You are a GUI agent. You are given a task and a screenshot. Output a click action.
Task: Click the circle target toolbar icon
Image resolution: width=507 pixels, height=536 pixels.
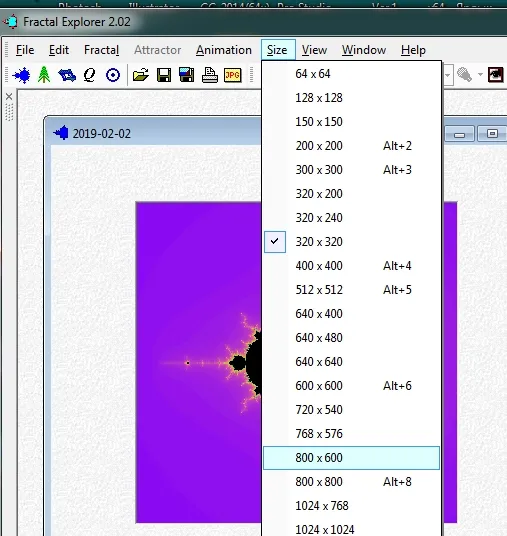tap(113, 75)
